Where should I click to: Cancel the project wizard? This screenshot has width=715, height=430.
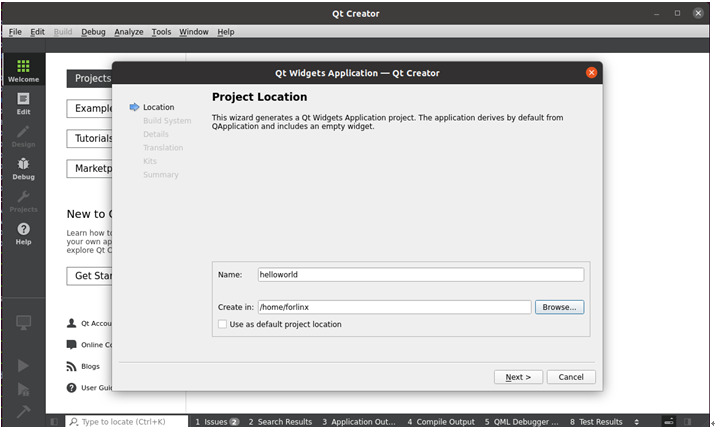pyautogui.click(x=571, y=377)
